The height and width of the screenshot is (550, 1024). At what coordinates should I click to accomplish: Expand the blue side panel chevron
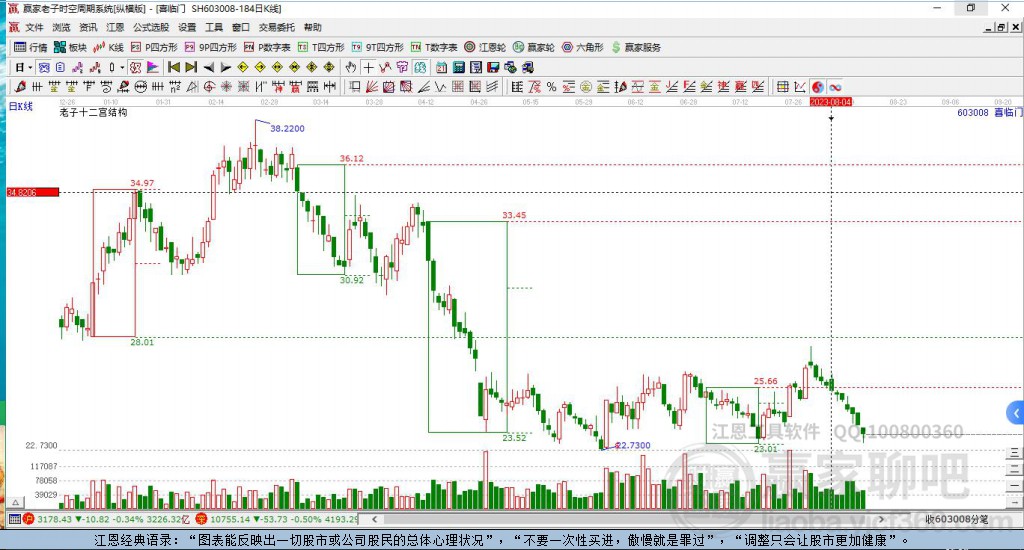pyautogui.click(x=1016, y=413)
